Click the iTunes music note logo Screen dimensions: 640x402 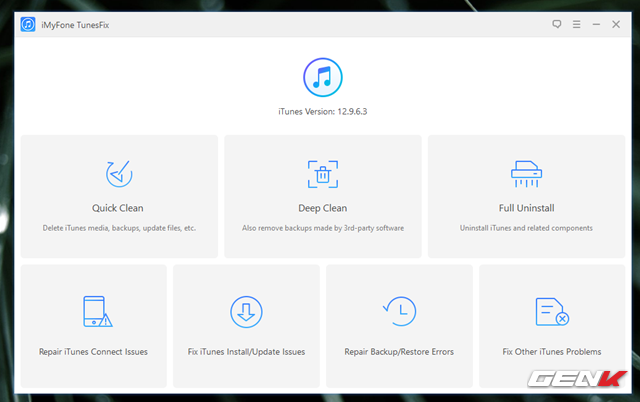323,77
